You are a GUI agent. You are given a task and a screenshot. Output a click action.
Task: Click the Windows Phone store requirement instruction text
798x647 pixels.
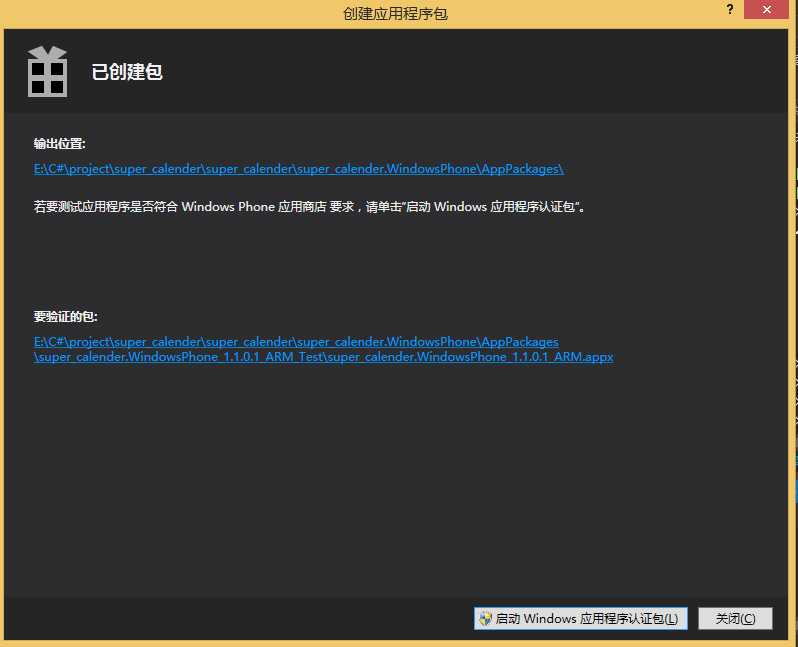[x=309, y=207]
